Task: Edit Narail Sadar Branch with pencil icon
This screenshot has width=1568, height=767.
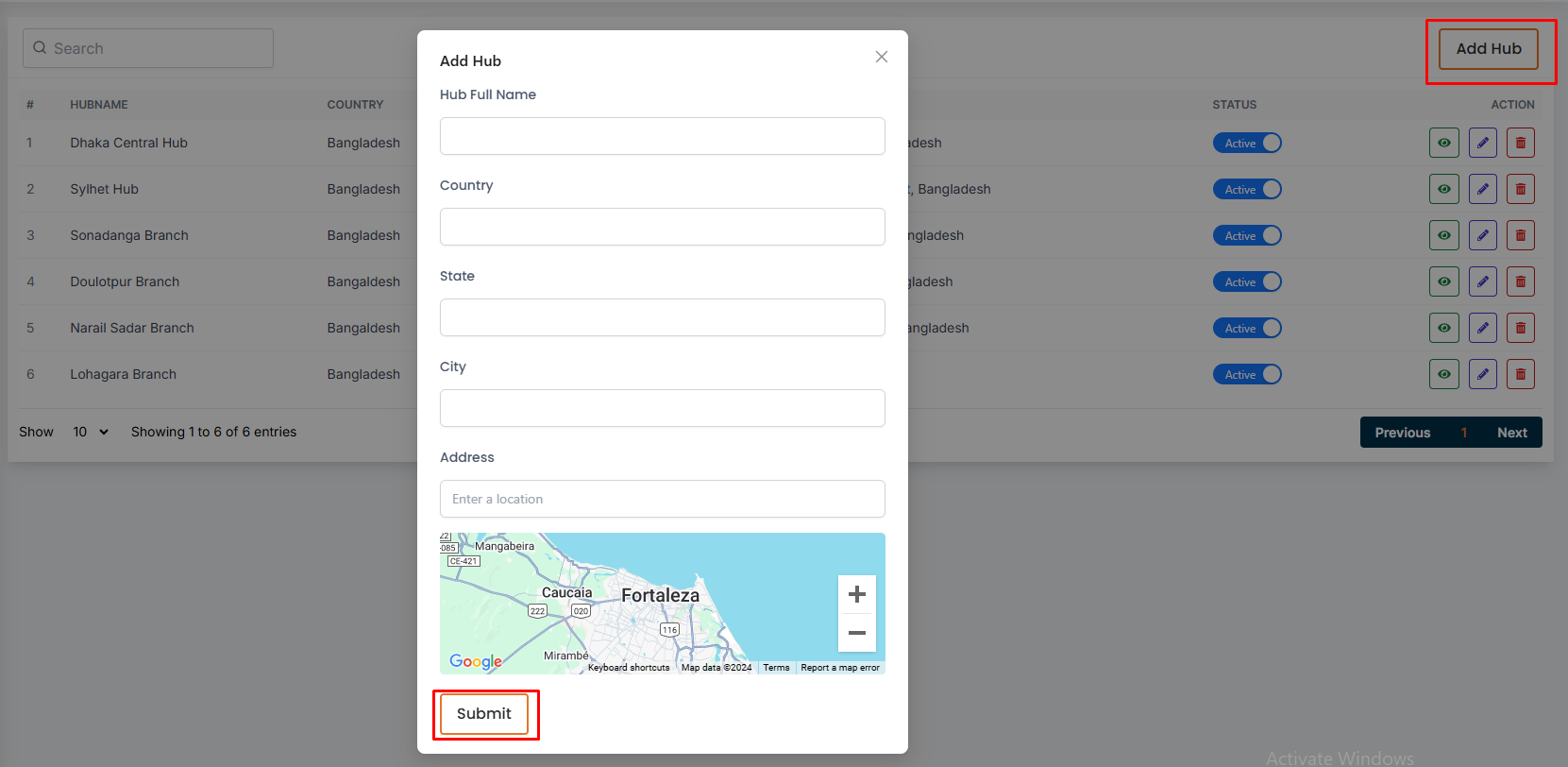Action: 1482,328
